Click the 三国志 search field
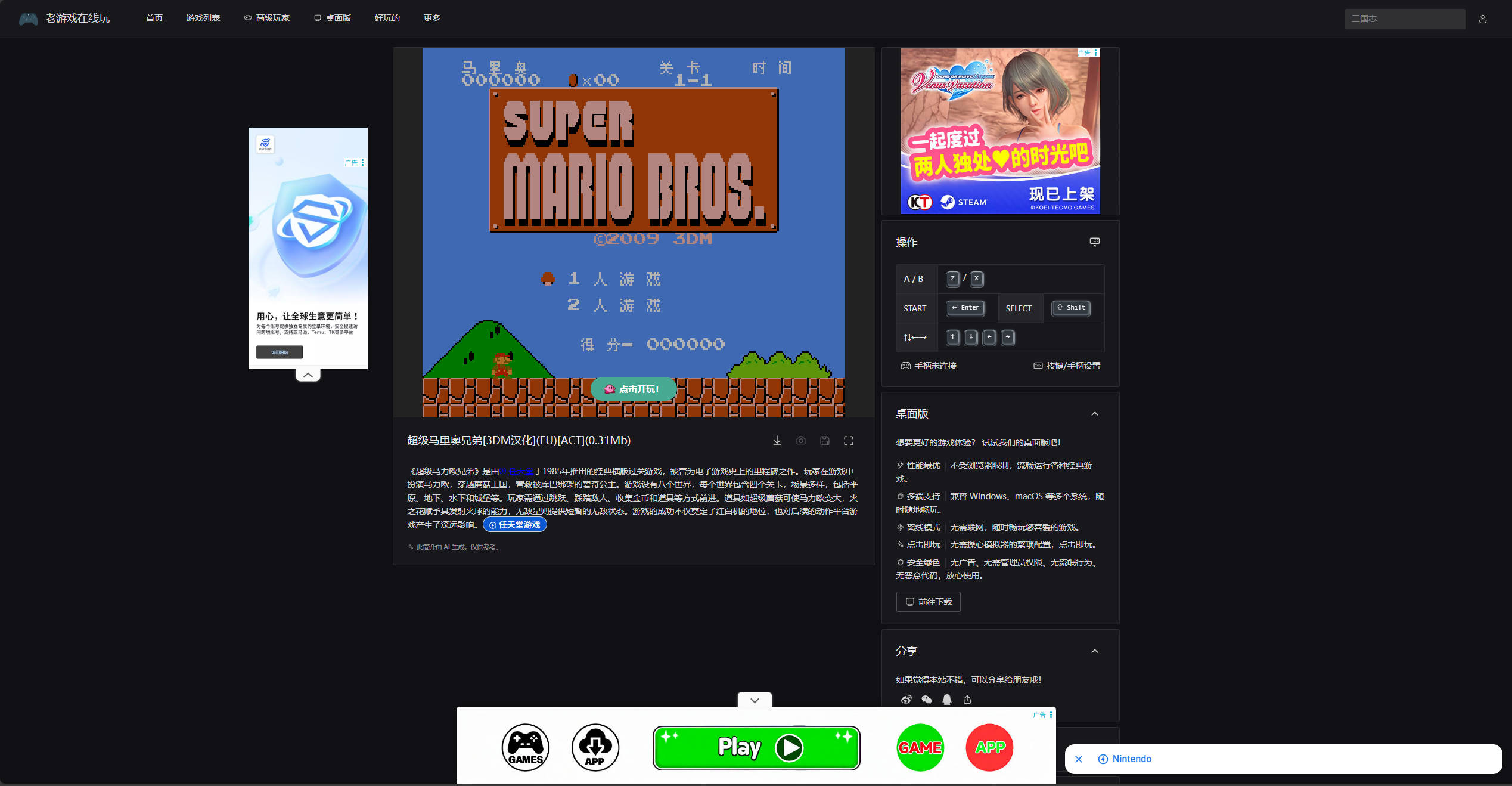 pyautogui.click(x=1404, y=19)
